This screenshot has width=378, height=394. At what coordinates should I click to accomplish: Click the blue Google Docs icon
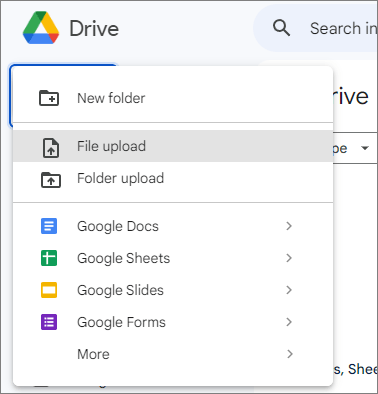(49, 226)
